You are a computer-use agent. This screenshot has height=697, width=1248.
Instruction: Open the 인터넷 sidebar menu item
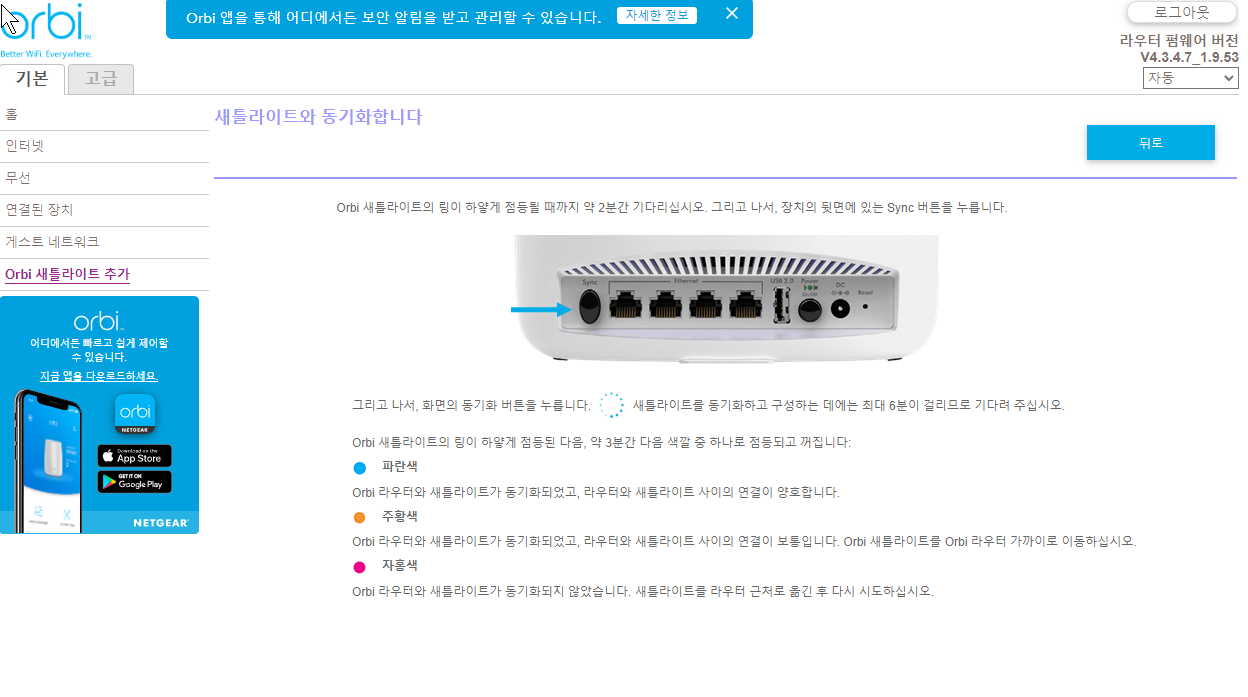pyautogui.click(x=104, y=146)
